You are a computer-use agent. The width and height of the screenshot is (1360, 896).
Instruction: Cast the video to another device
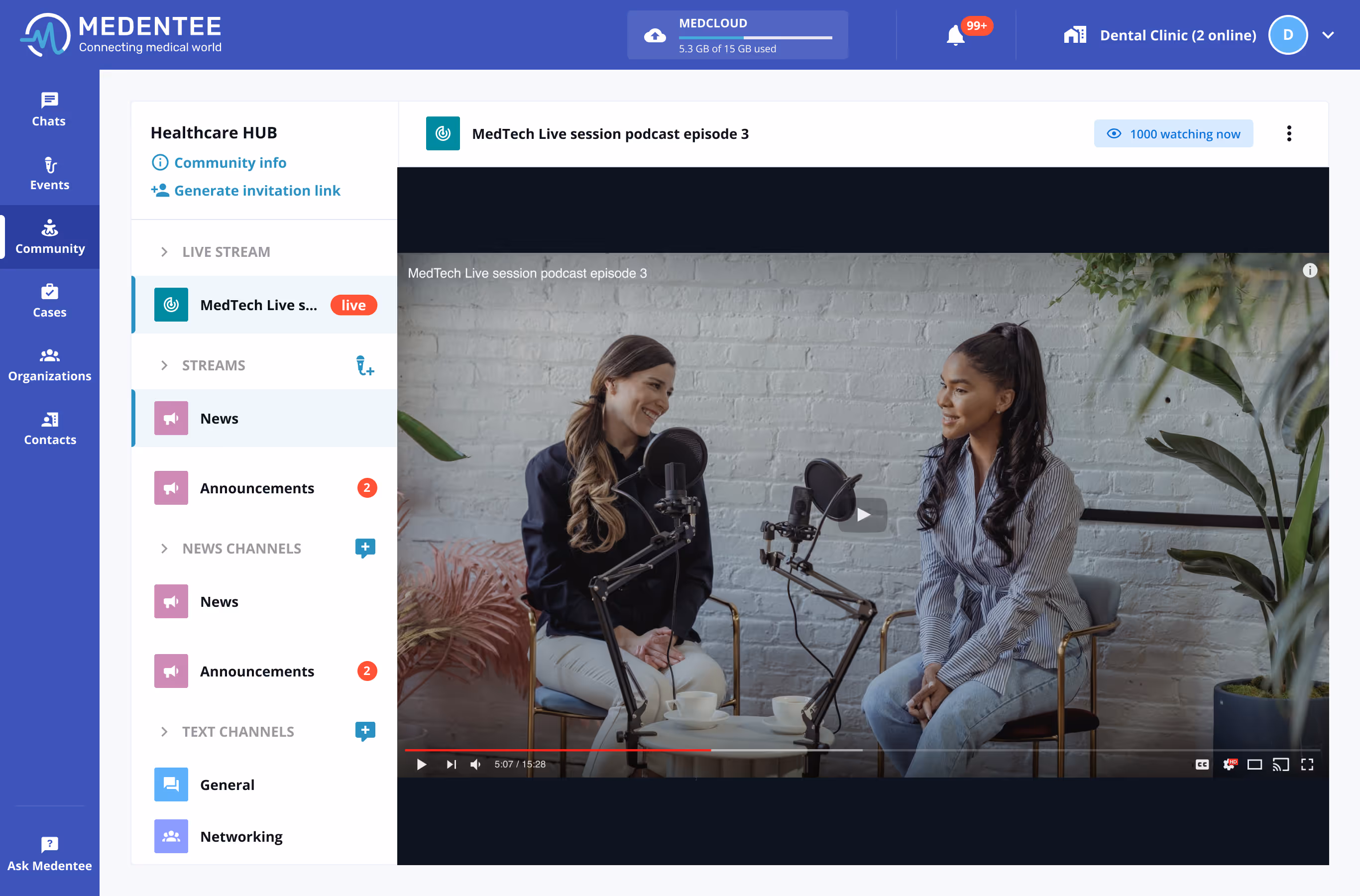click(1280, 765)
